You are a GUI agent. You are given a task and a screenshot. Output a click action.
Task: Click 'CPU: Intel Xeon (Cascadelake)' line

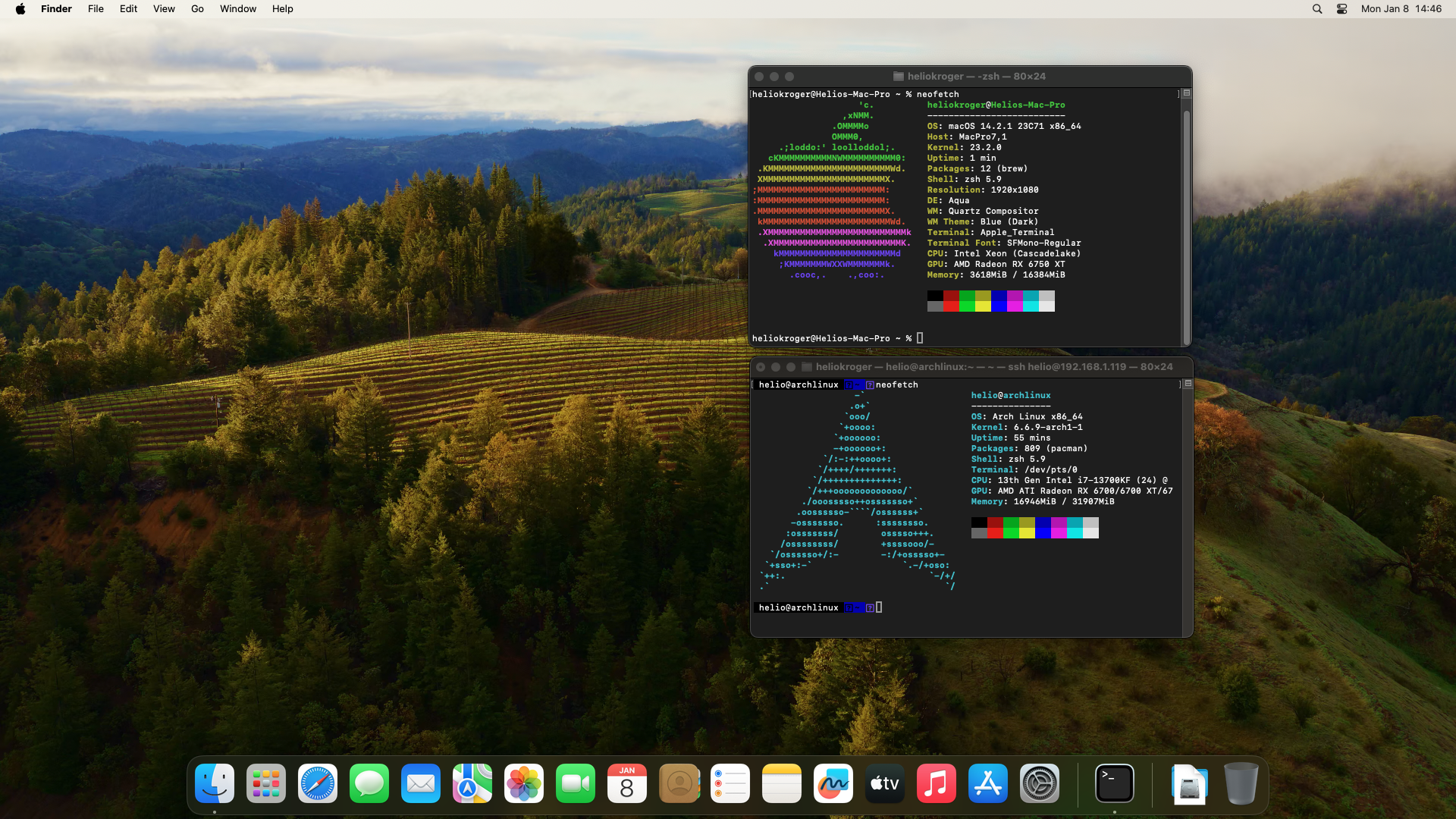tap(1004, 254)
